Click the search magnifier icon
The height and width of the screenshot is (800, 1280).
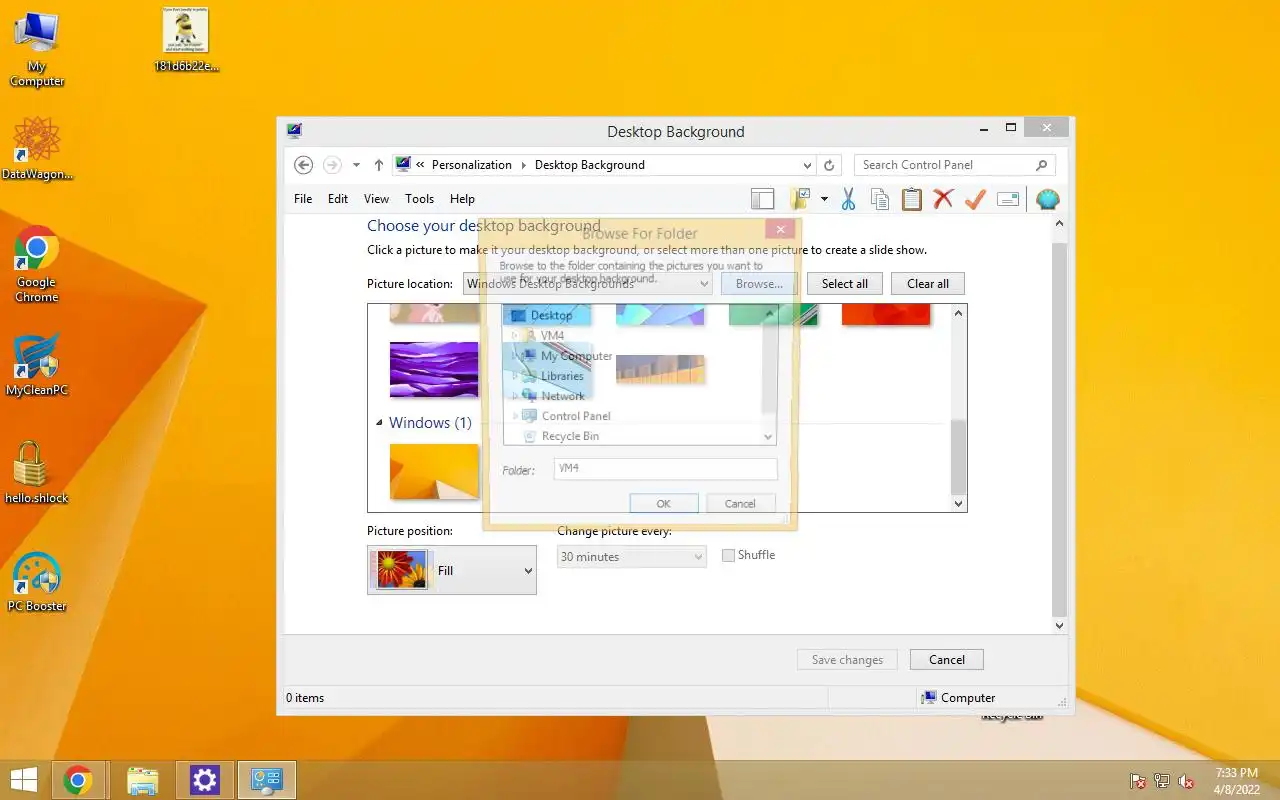pyautogui.click(x=1041, y=165)
